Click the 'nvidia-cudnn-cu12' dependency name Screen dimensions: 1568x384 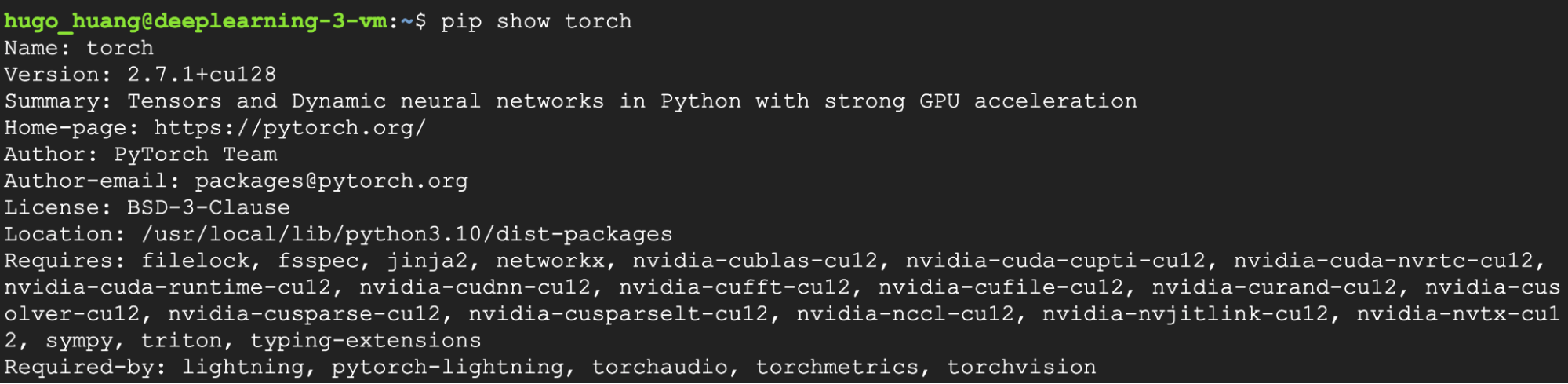click(x=475, y=288)
